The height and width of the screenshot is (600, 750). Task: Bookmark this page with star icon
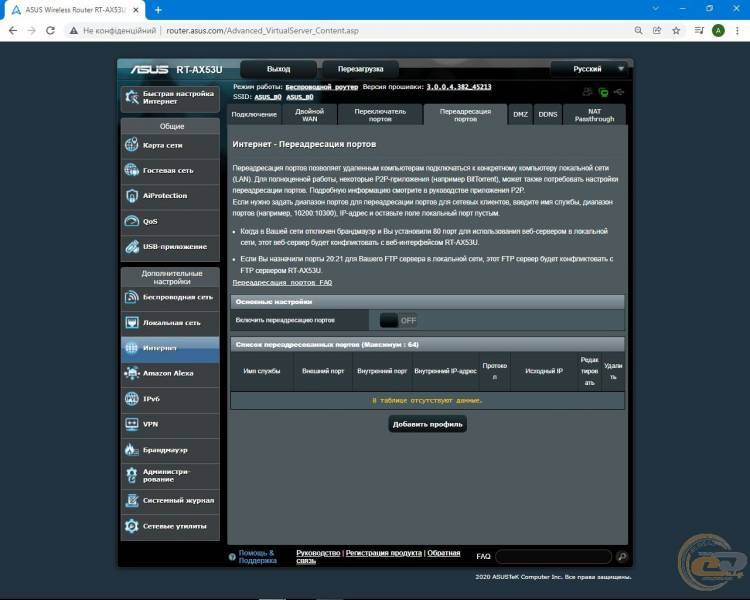point(676,31)
